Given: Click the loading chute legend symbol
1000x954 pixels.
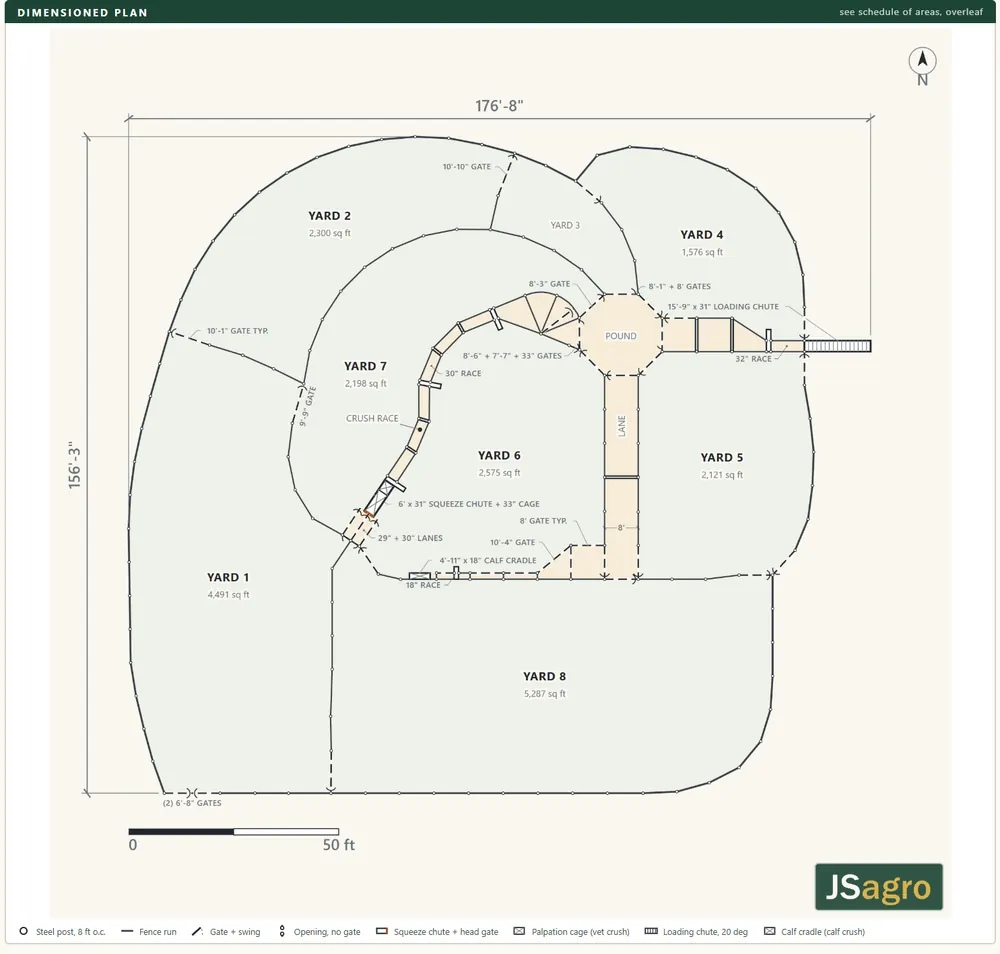Looking at the screenshot, I should 651,931.
